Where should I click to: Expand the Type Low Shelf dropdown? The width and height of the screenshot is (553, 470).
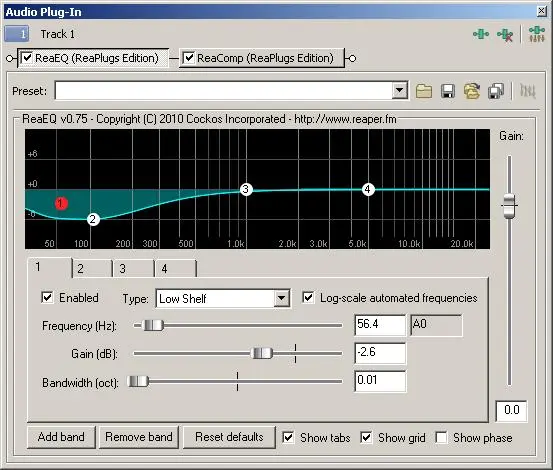click(x=281, y=299)
